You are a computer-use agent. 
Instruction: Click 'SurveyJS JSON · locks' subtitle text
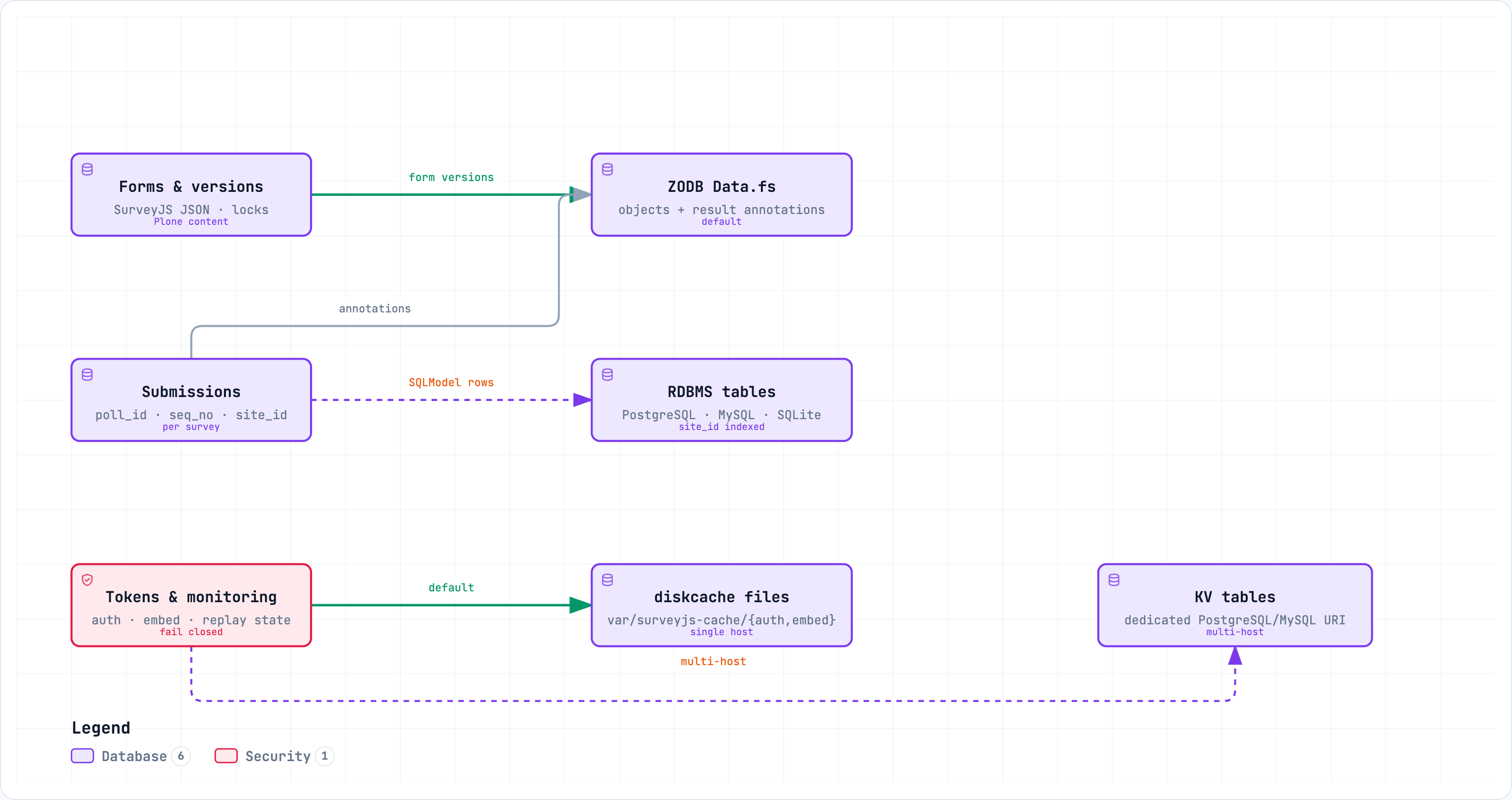[x=191, y=210]
